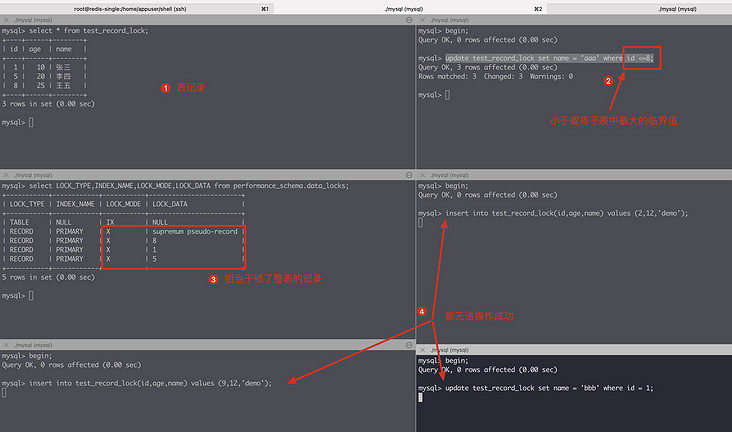
Task: Select the name cell 李四
Action: pyautogui.click(x=63, y=76)
